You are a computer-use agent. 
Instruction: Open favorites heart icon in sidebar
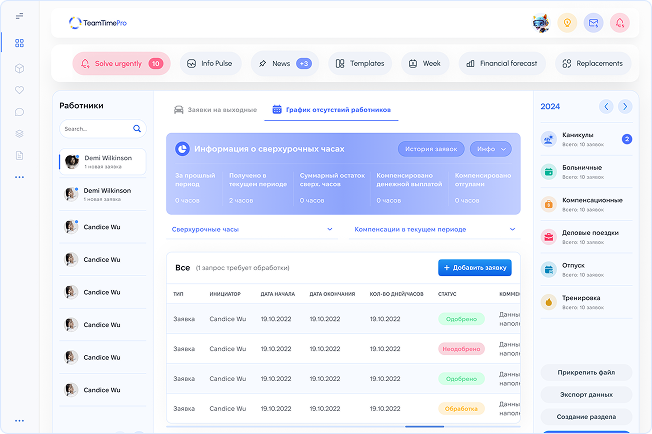(19, 90)
